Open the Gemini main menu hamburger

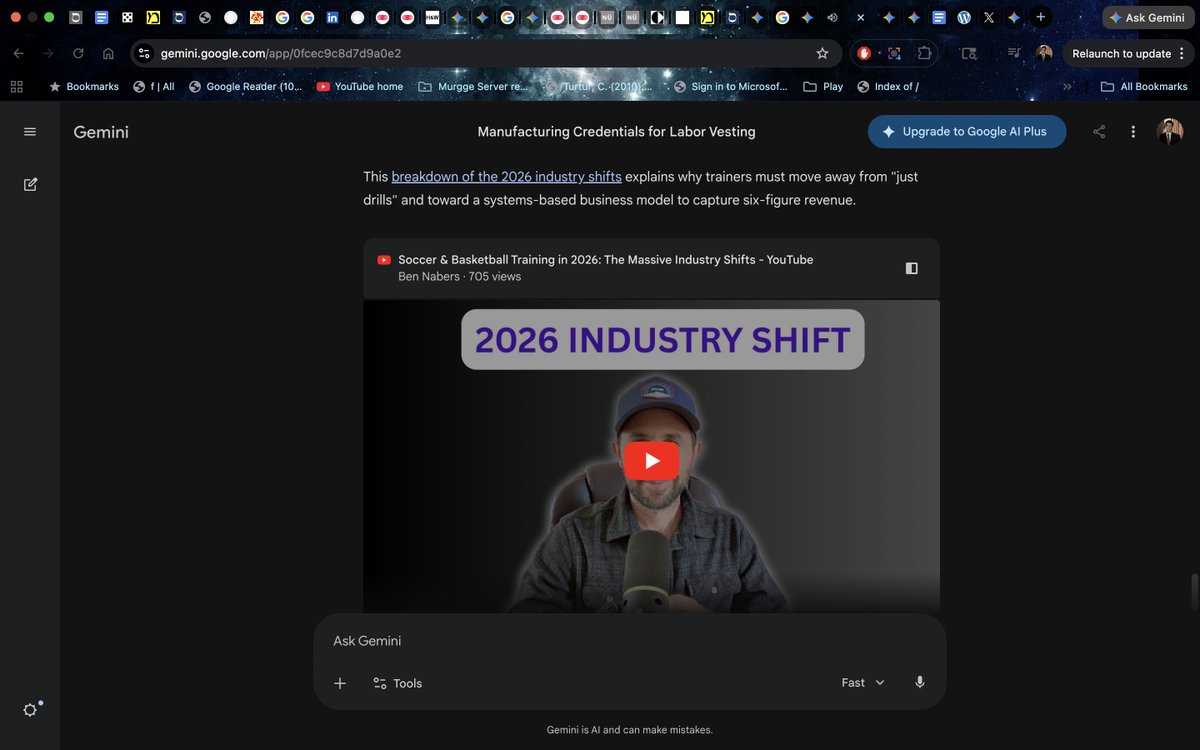click(30, 132)
